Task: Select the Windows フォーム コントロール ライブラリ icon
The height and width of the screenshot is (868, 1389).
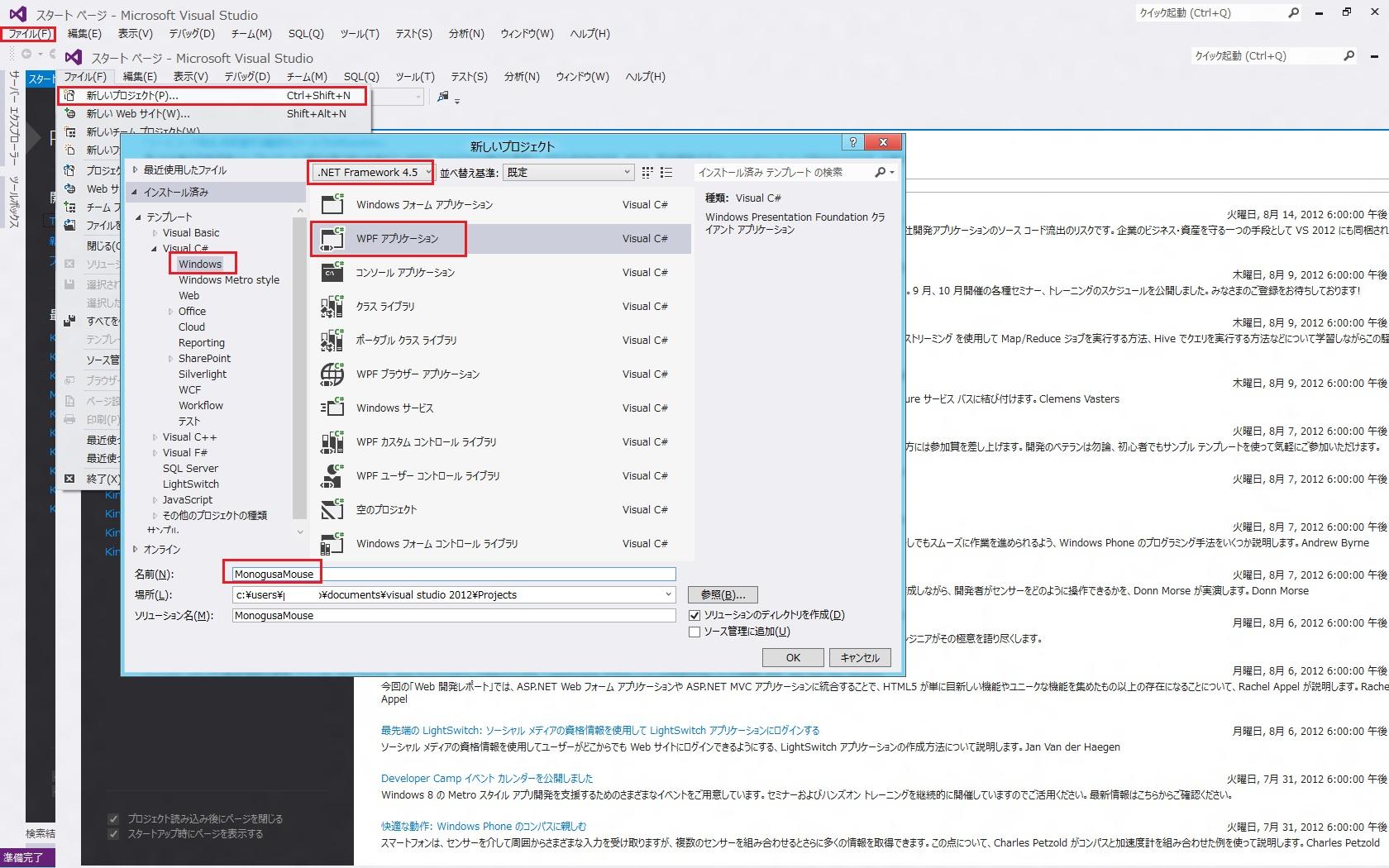Action: [x=332, y=543]
